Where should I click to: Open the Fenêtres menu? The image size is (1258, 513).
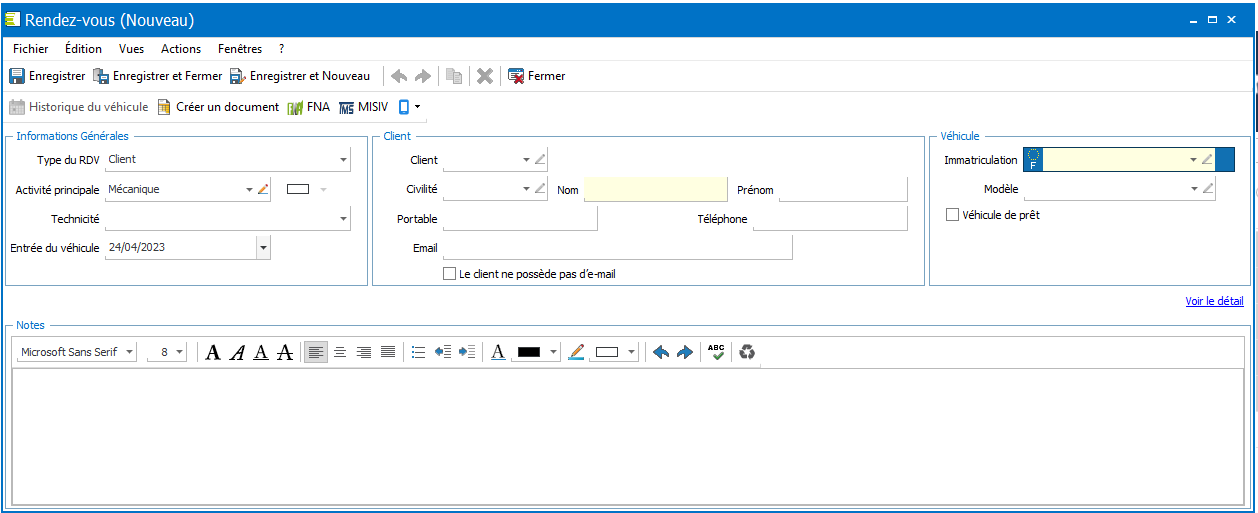(240, 48)
